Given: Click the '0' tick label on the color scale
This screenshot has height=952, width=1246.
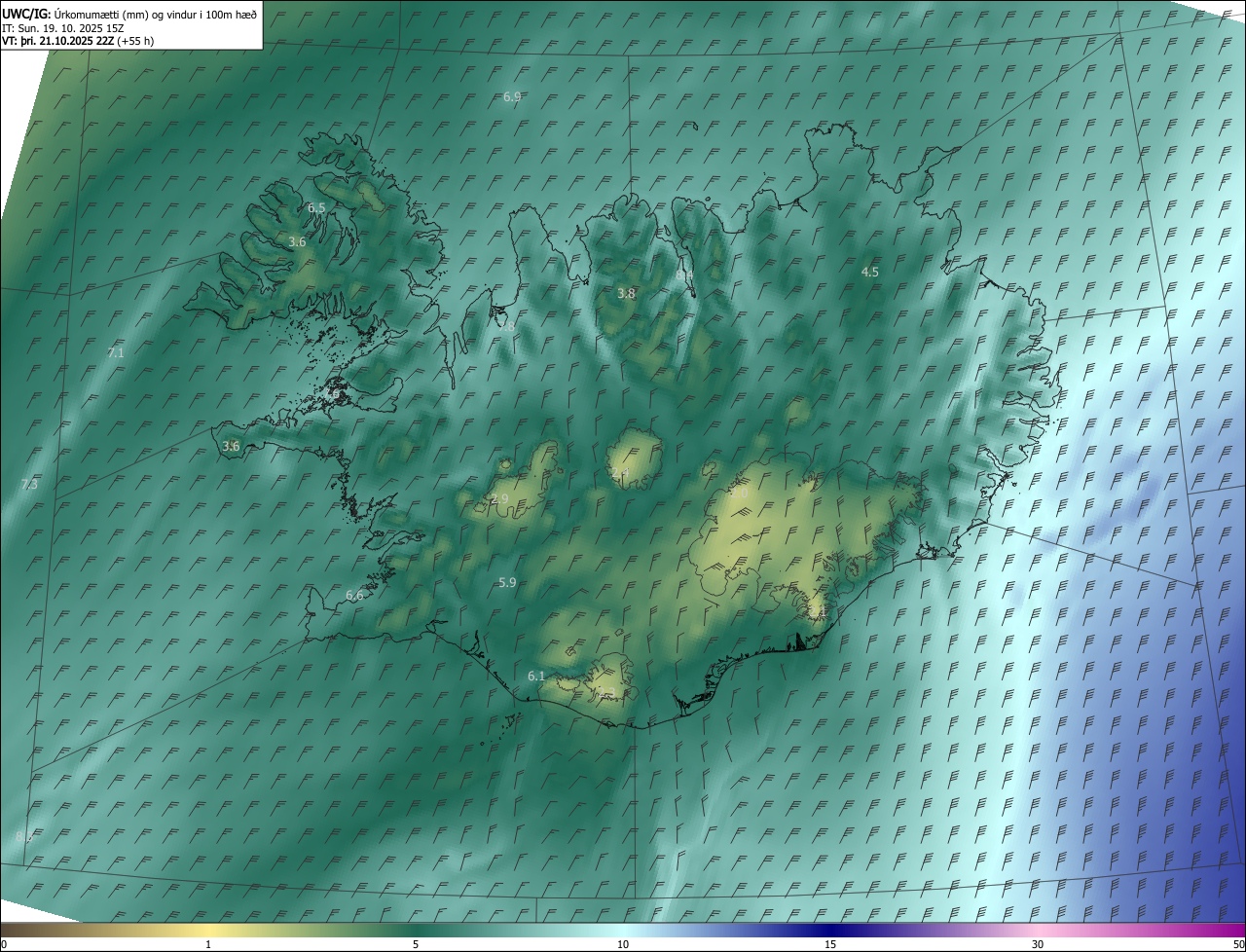Looking at the screenshot, I should (x=4, y=945).
